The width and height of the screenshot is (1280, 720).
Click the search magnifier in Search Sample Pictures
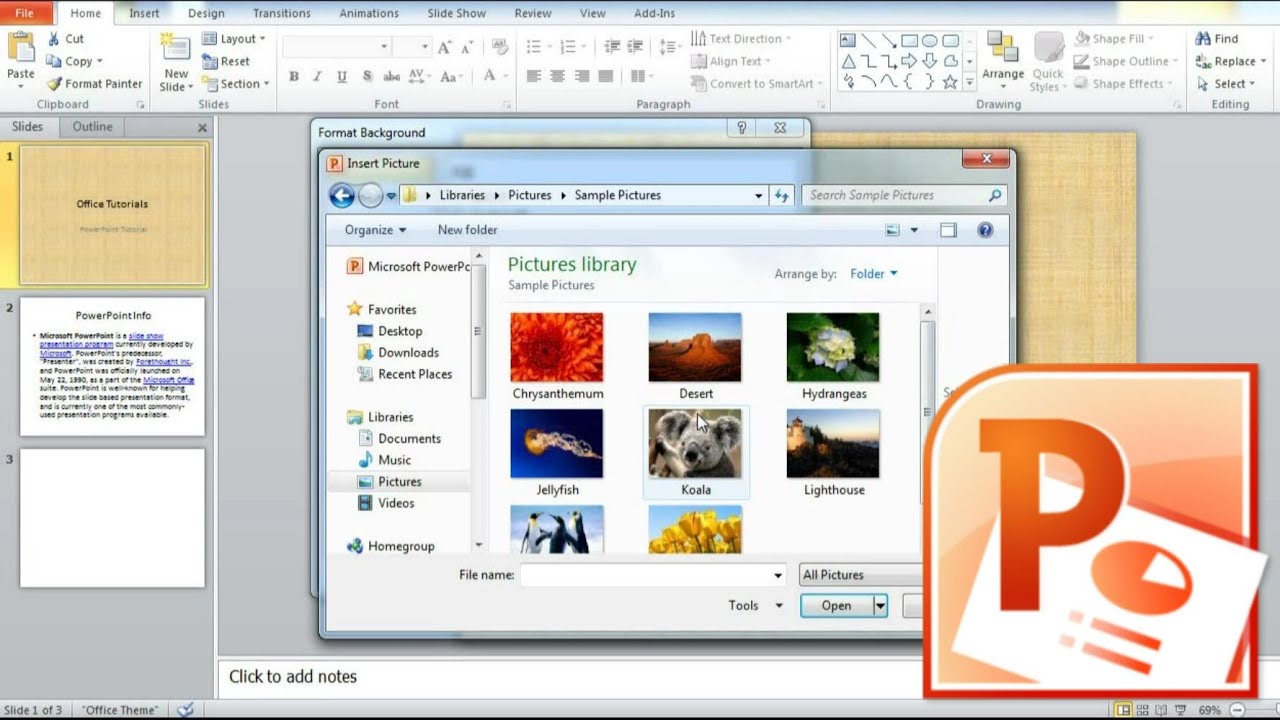click(995, 196)
